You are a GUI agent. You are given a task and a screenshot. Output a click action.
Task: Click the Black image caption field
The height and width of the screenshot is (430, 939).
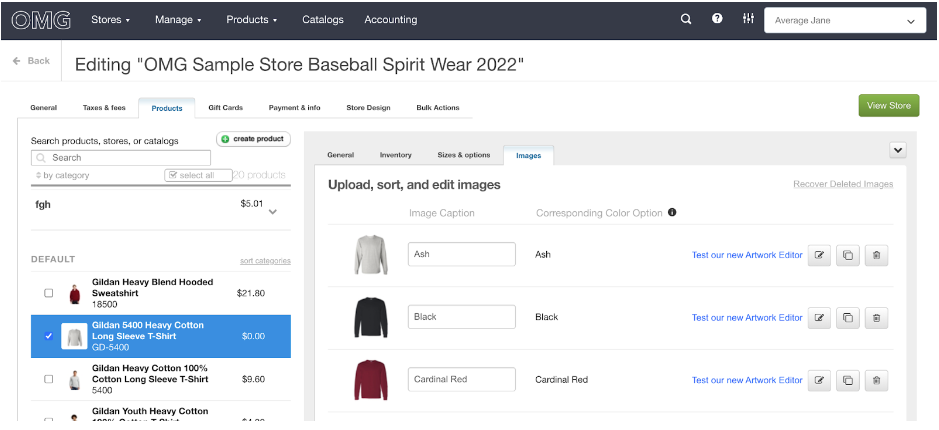click(462, 317)
